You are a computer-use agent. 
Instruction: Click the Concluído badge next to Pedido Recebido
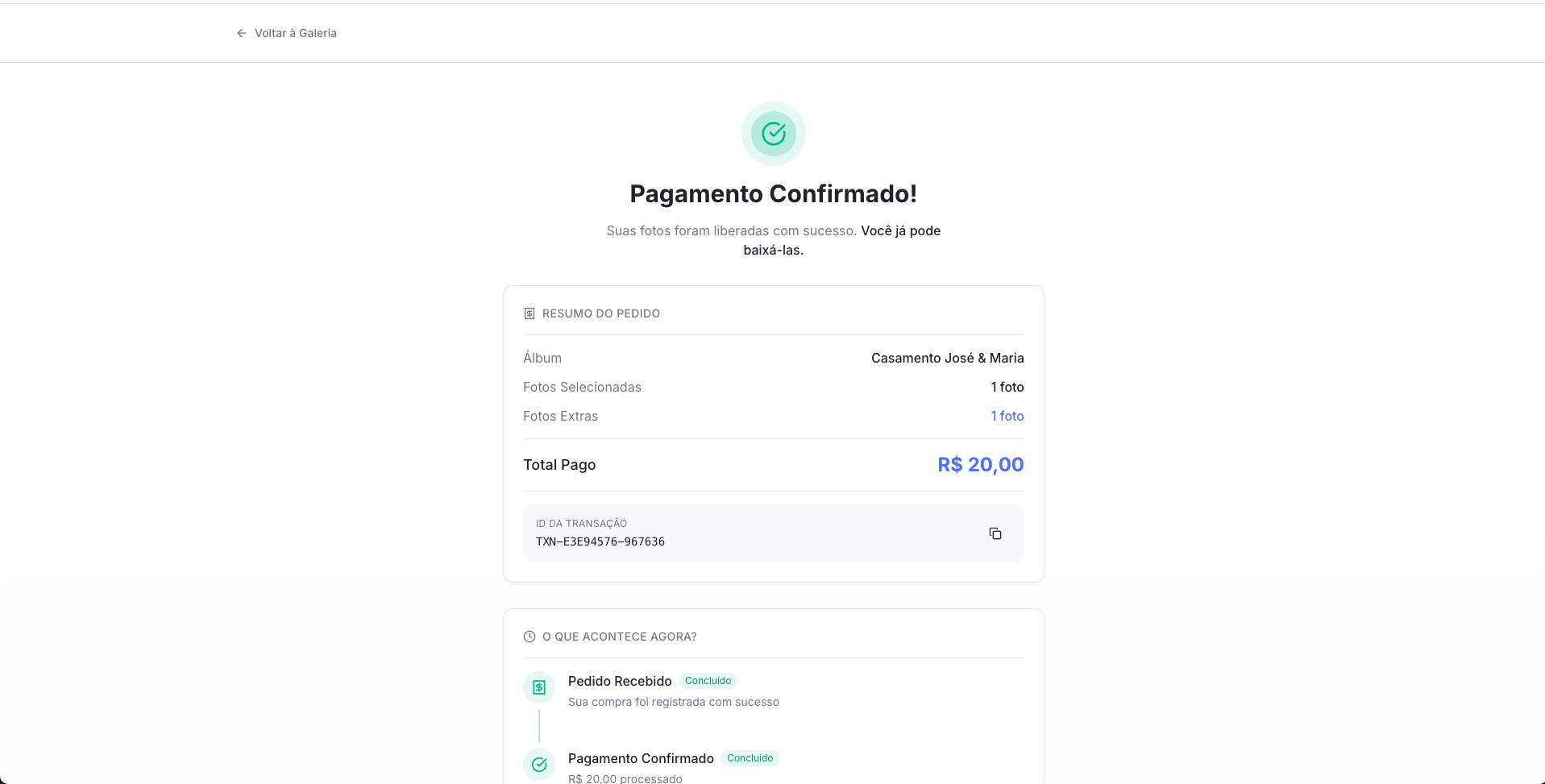708,681
